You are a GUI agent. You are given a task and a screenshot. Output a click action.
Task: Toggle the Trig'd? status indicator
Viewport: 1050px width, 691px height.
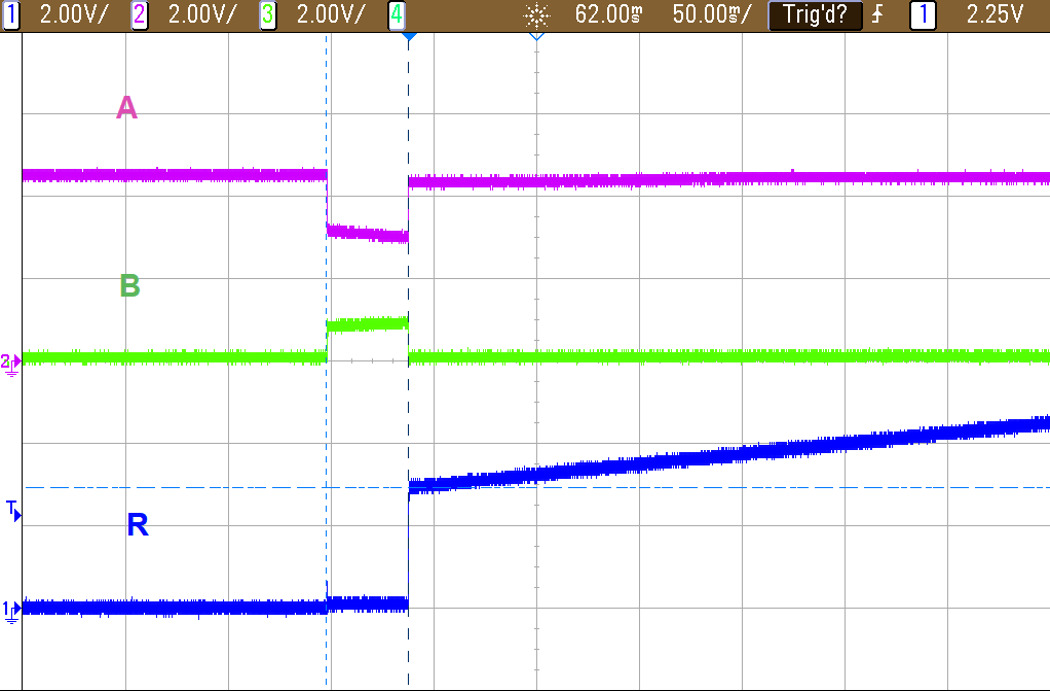815,15
